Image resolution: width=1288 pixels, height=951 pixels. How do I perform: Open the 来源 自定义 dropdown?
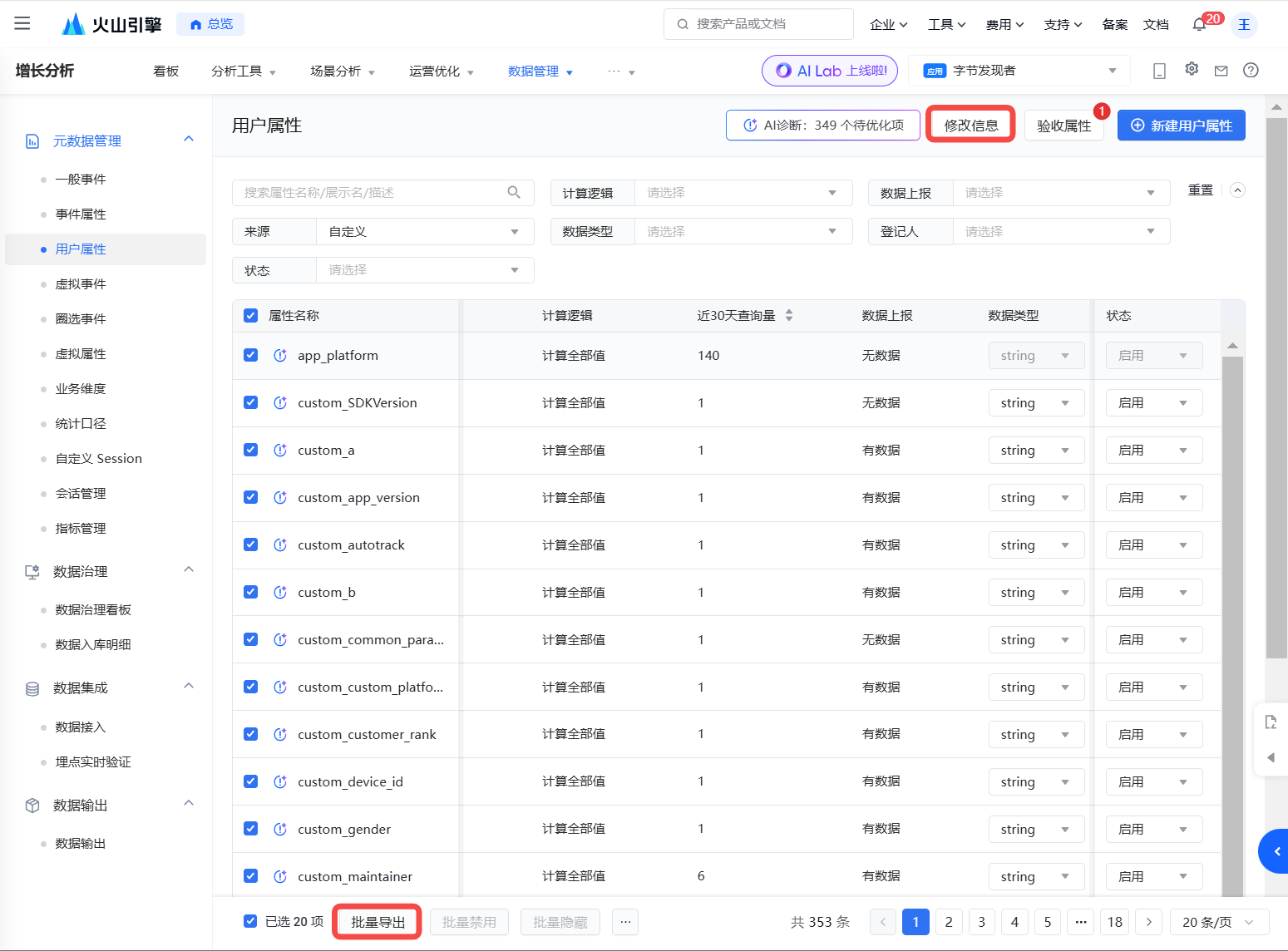[425, 232]
